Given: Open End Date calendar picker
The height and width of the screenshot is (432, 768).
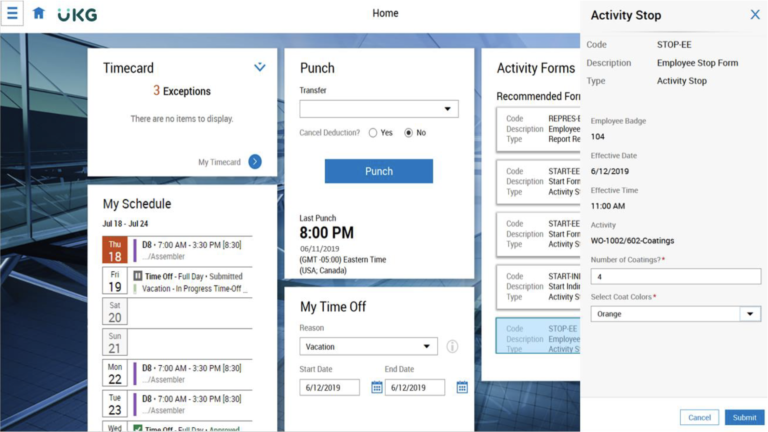Looking at the screenshot, I should pyautogui.click(x=462, y=387).
